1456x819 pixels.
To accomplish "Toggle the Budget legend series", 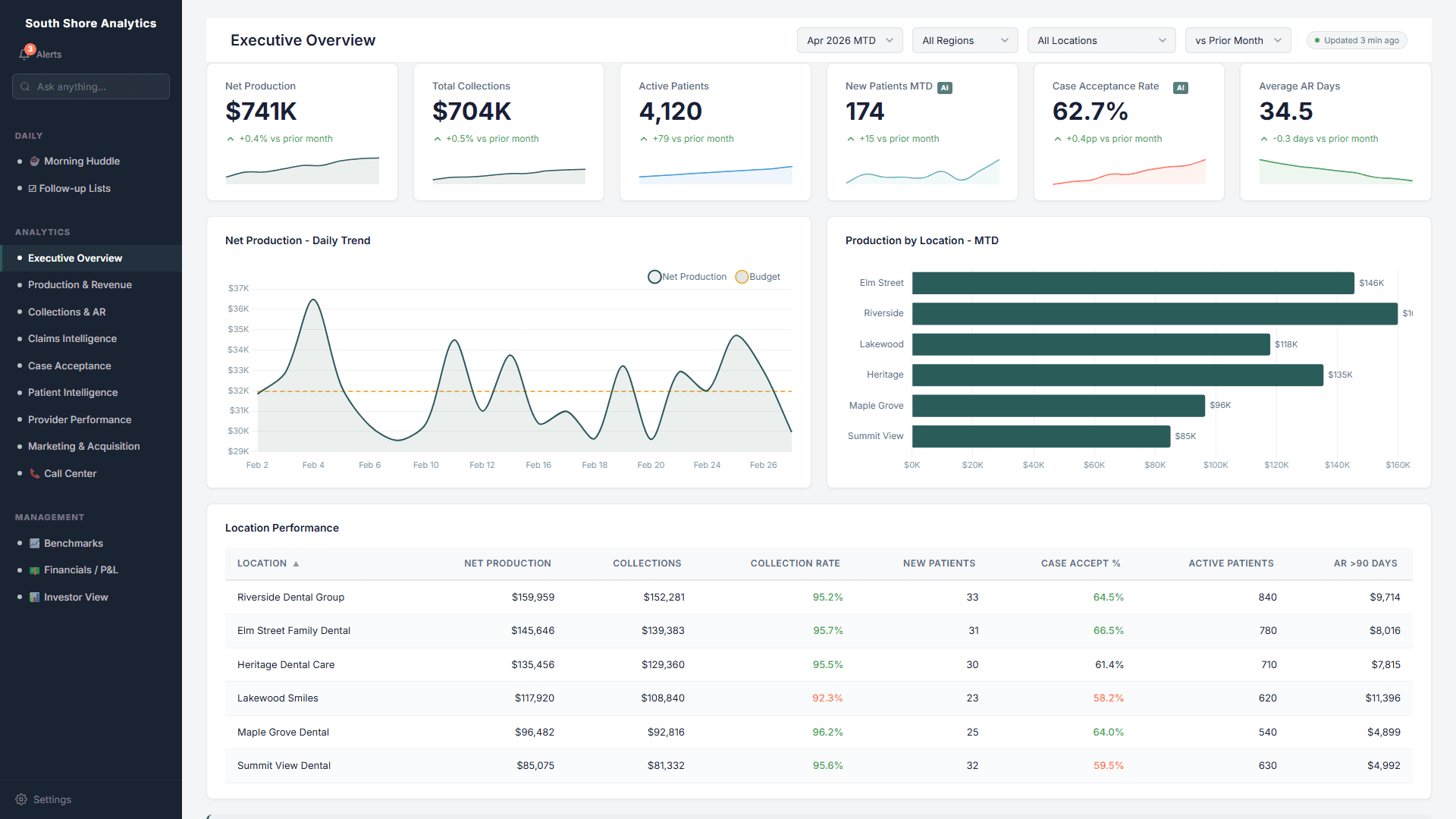I will click(x=758, y=277).
